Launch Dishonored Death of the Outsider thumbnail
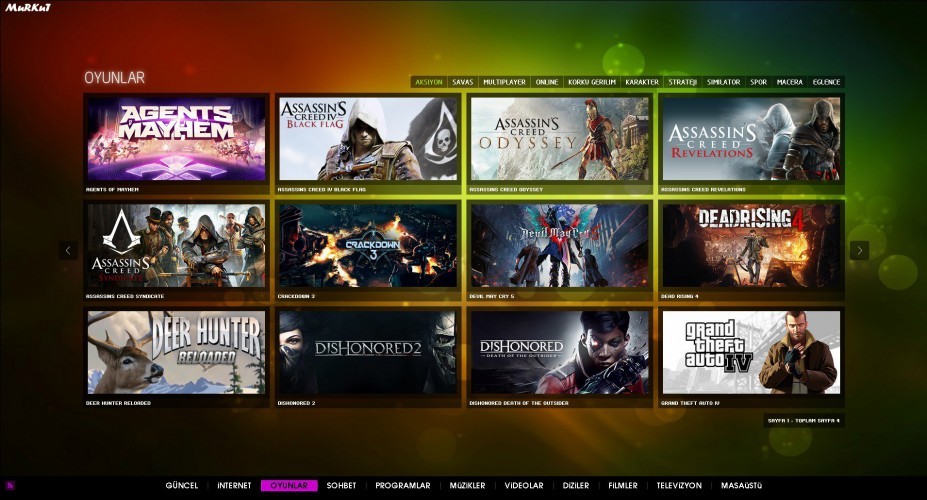Viewport: 927px width, 500px height. pyautogui.click(x=559, y=352)
